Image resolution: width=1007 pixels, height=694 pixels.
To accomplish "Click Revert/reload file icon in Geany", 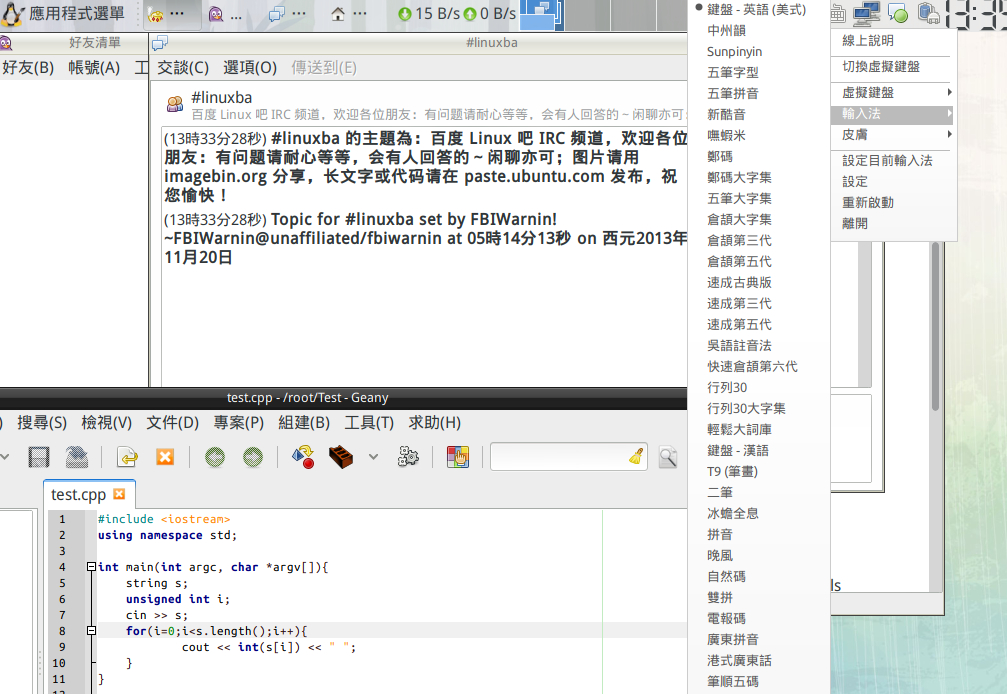I will coord(128,457).
